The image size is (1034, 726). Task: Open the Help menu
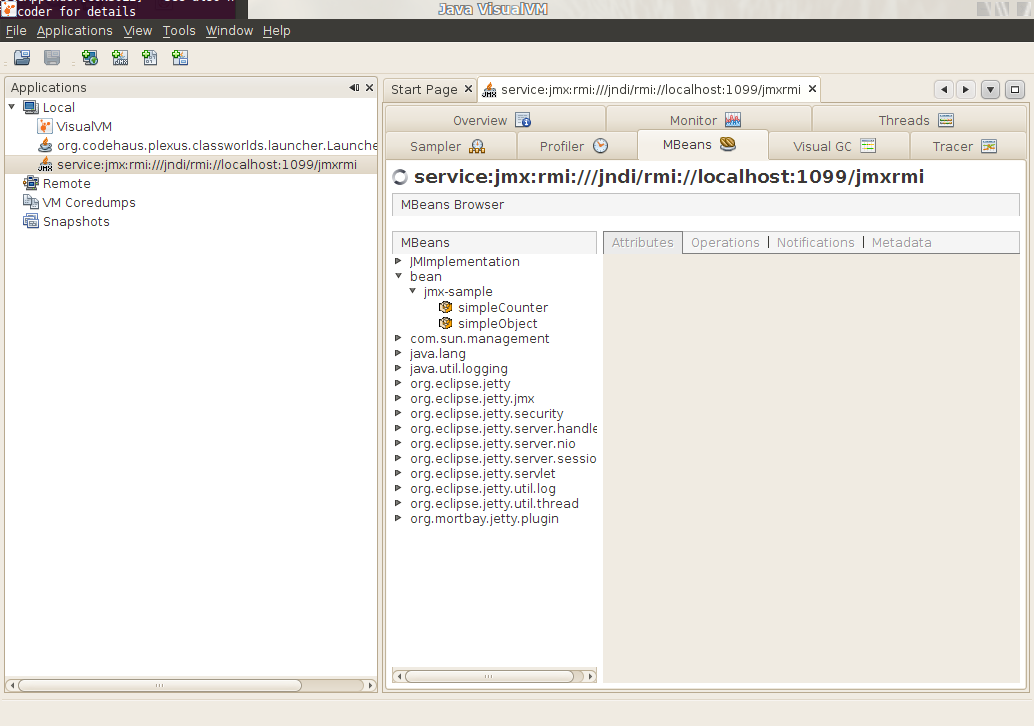(x=276, y=31)
